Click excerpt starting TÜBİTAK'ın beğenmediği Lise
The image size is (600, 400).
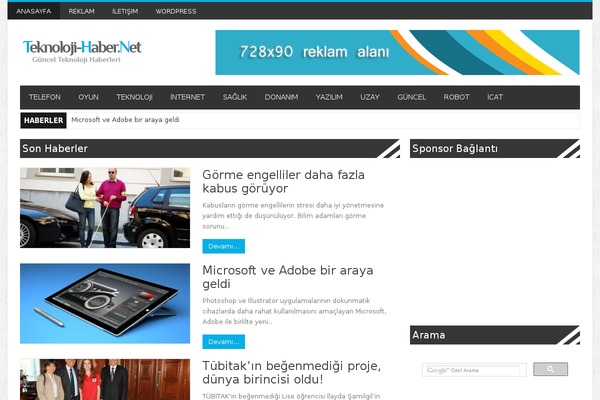coord(291,396)
